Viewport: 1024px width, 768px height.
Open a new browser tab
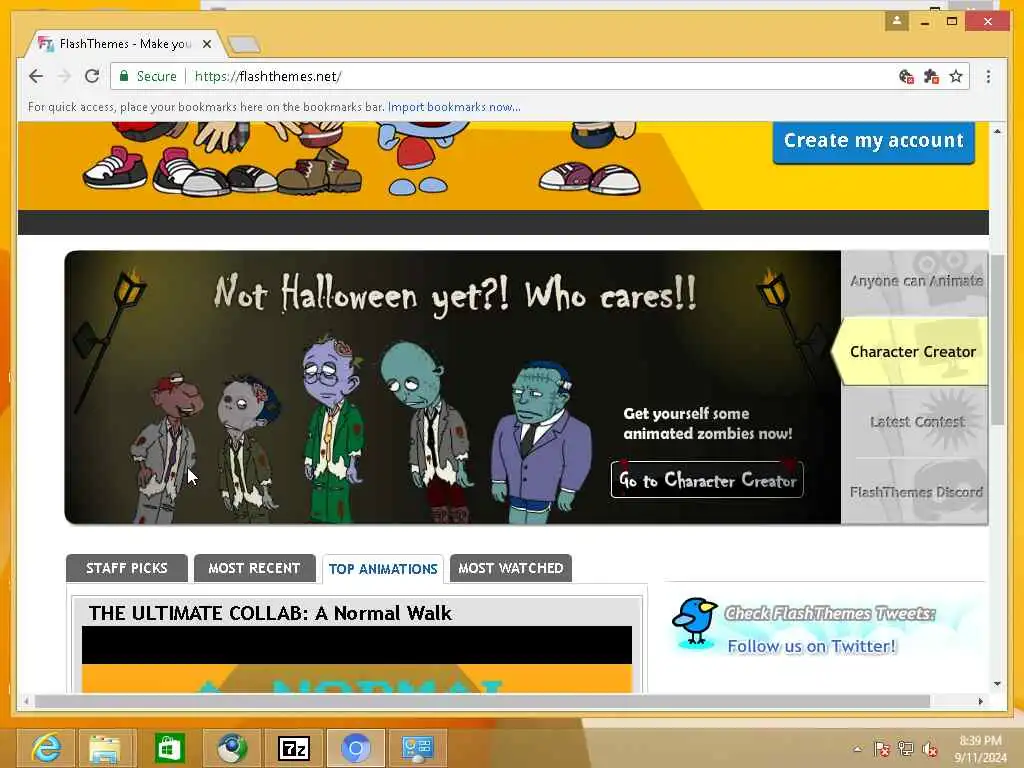click(244, 44)
